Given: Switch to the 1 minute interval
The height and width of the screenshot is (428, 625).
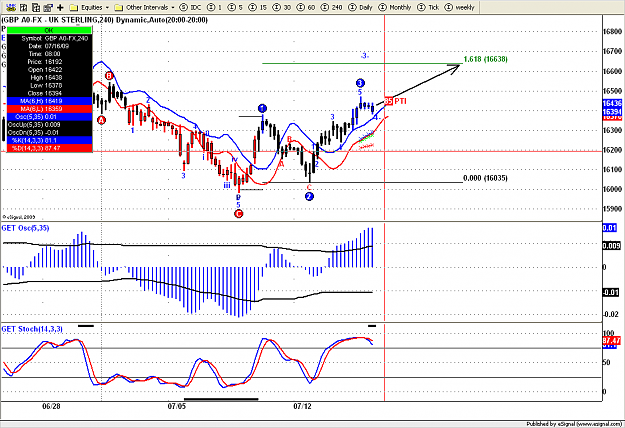Looking at the screenshot, I should point(214,7).
